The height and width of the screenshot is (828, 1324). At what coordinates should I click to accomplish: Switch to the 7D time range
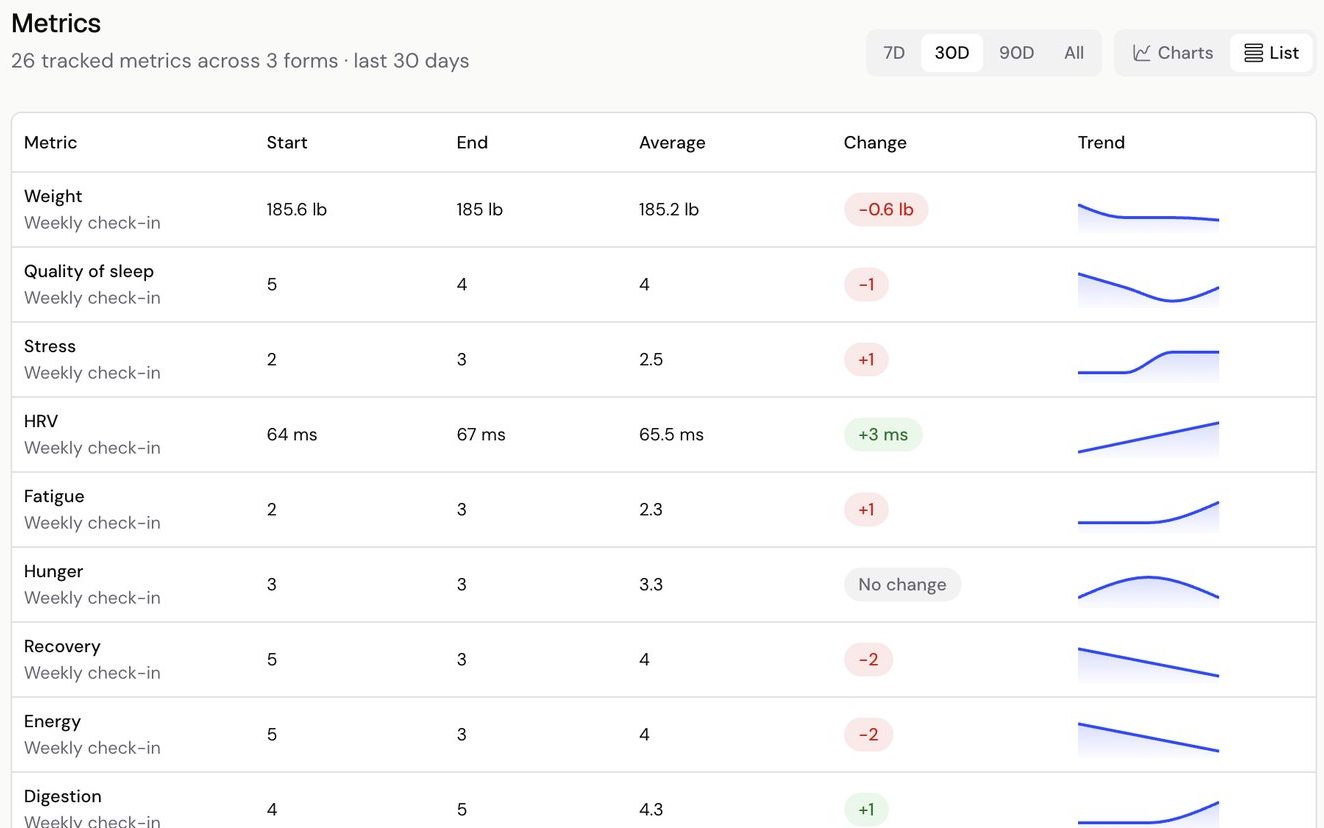(894, 53)
